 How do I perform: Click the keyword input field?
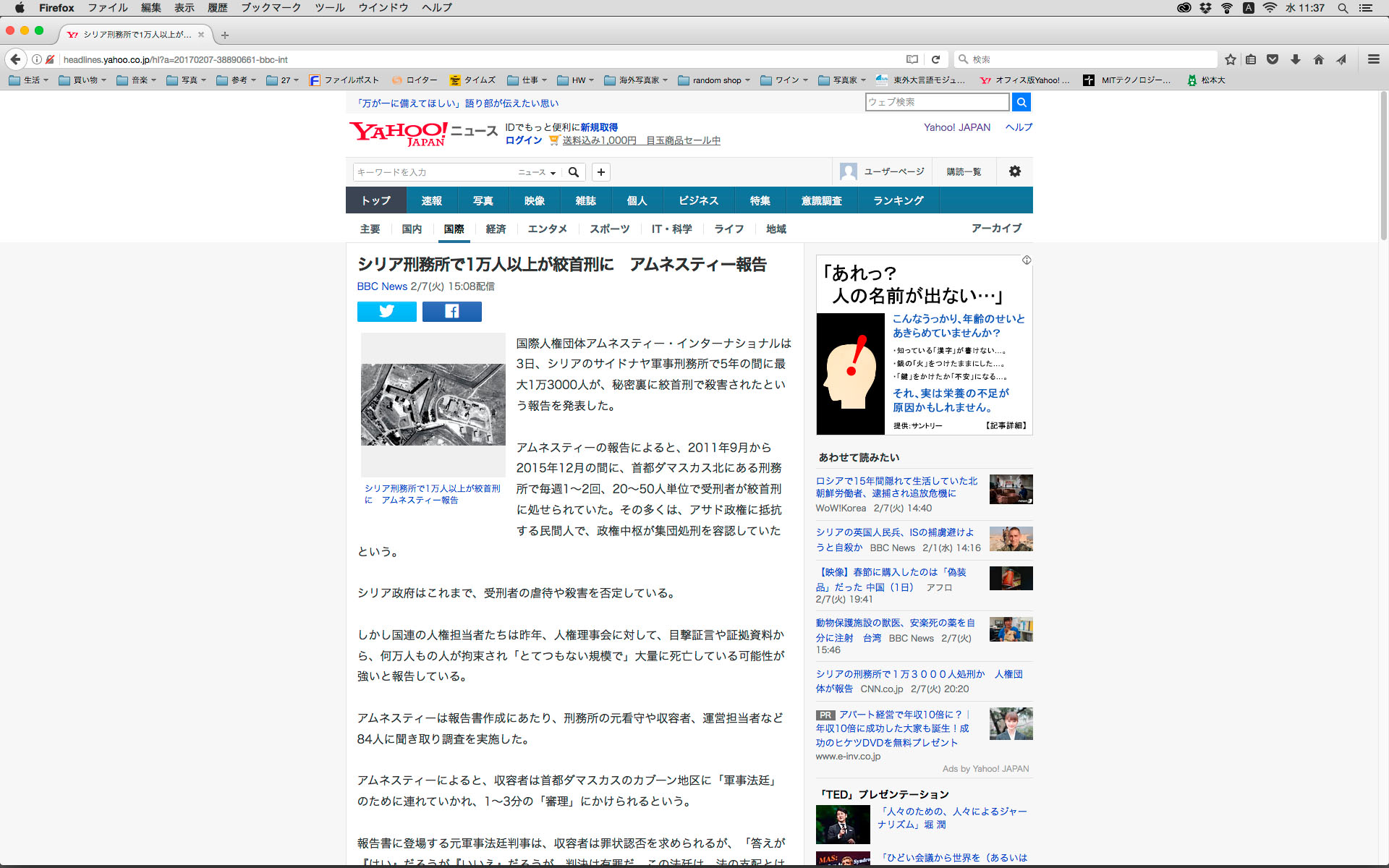(434, 172)
